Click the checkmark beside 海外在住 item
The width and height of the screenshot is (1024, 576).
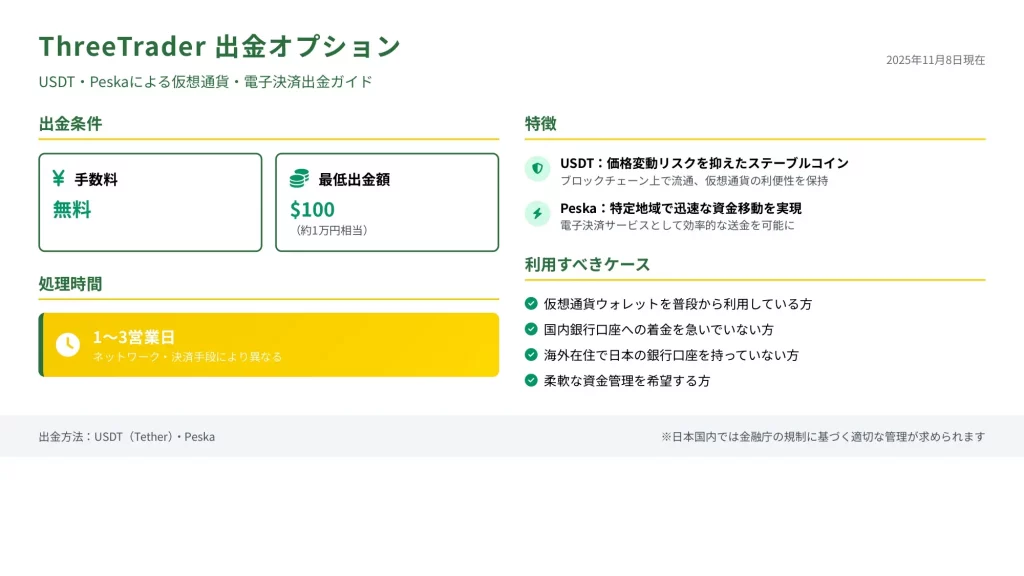531,355
